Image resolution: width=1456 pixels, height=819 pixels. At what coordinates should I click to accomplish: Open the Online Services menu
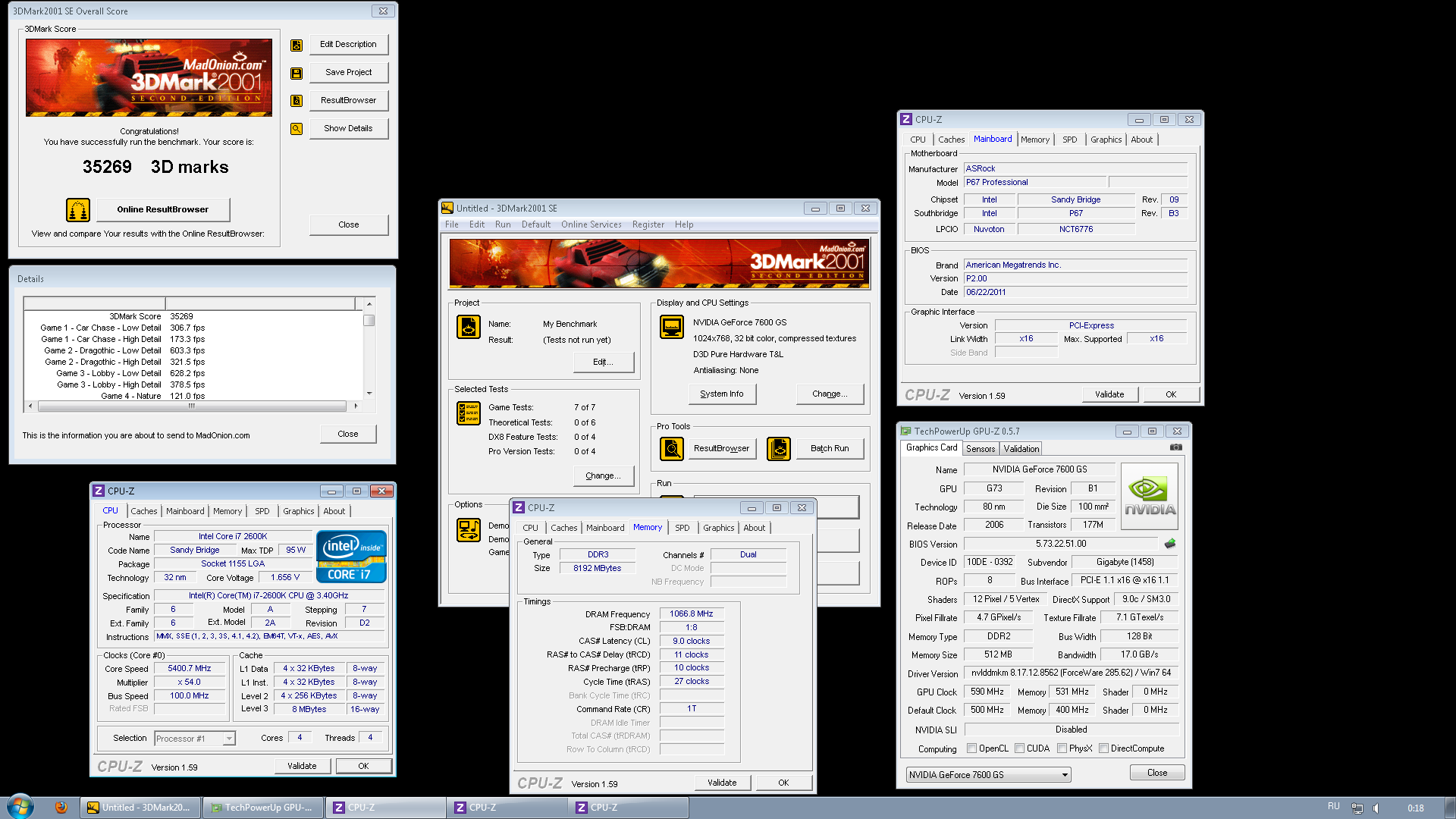[x=591, y=224]
